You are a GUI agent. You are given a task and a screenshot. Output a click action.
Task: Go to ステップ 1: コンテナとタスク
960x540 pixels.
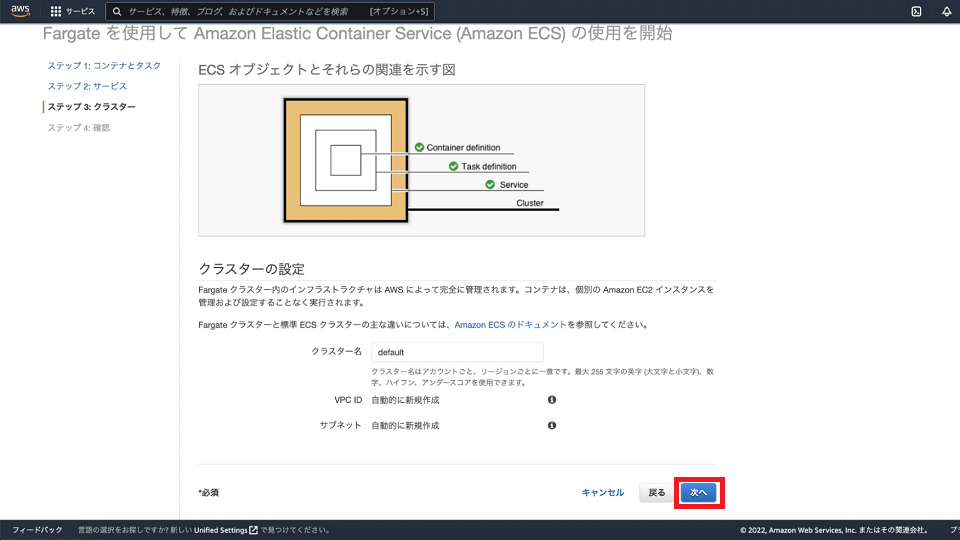104,66
